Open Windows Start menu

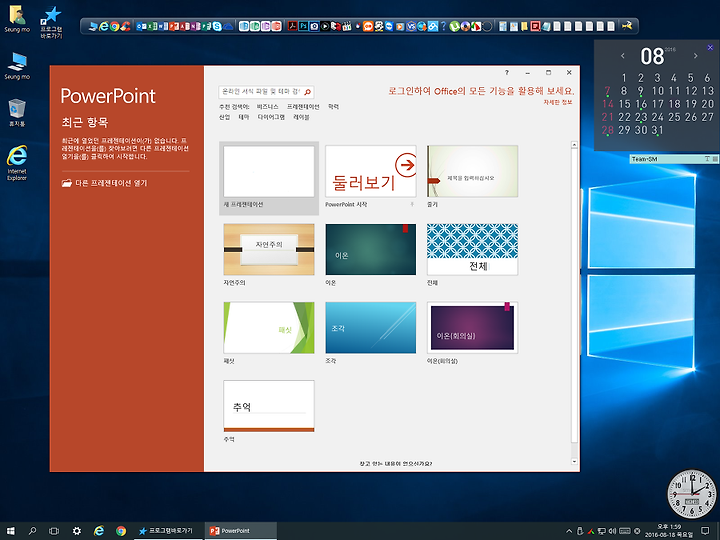(x=11, y=531)
